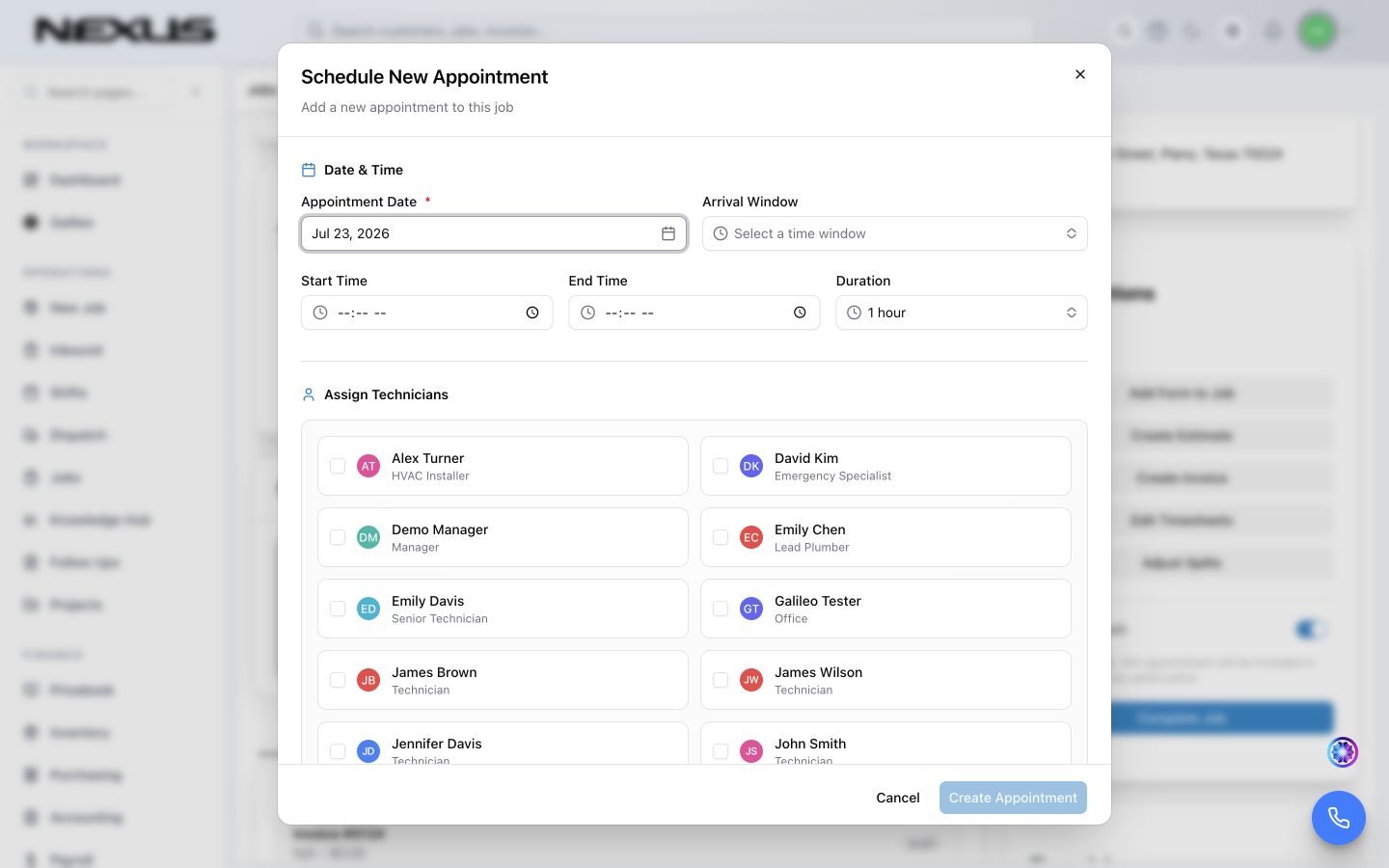Click the Appointment Date input showing Jul 23, 2026
The image size is (1389, 868).
click(494, 233)
